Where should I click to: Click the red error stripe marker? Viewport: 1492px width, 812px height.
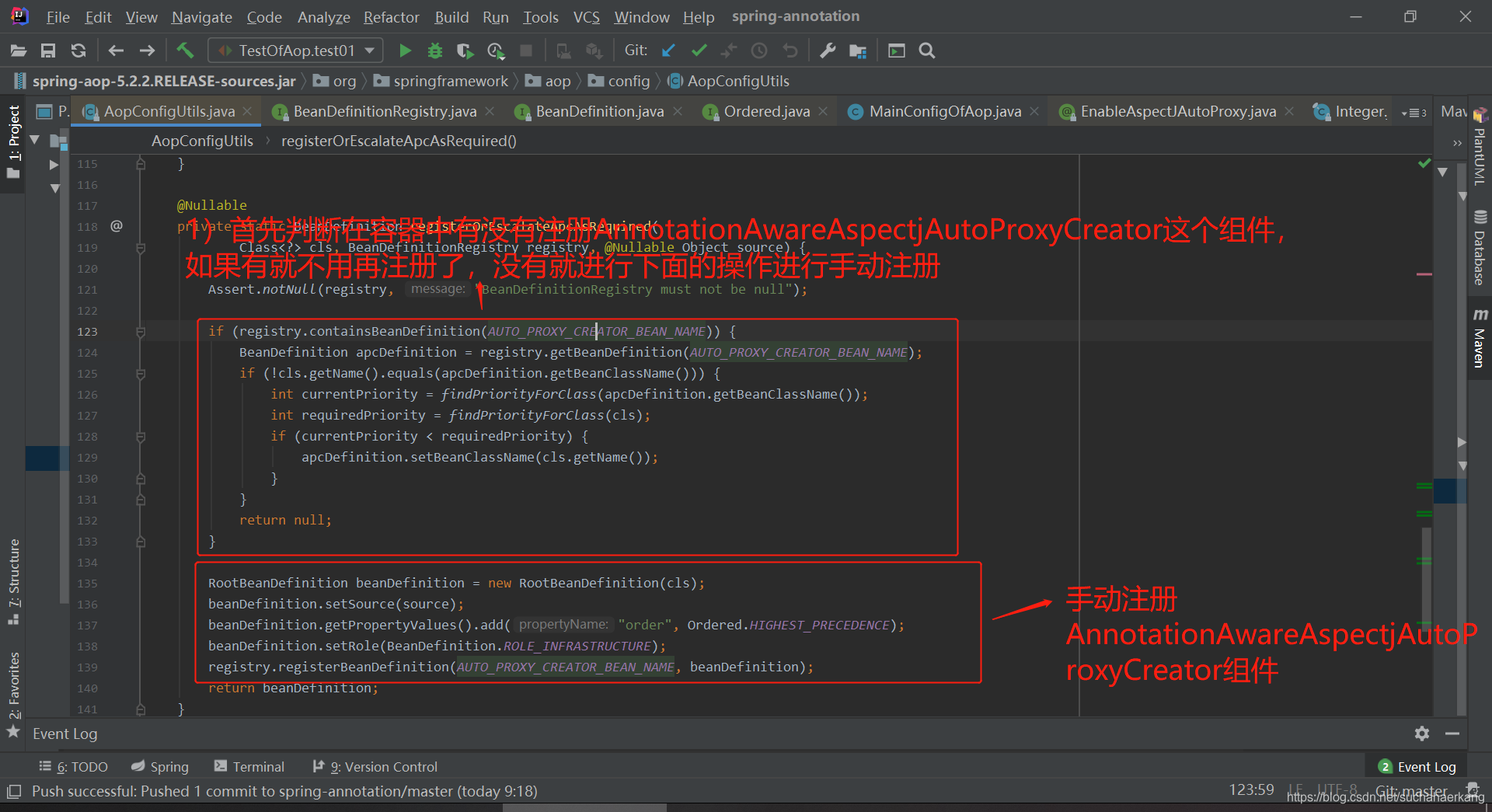coord(1424,274)
